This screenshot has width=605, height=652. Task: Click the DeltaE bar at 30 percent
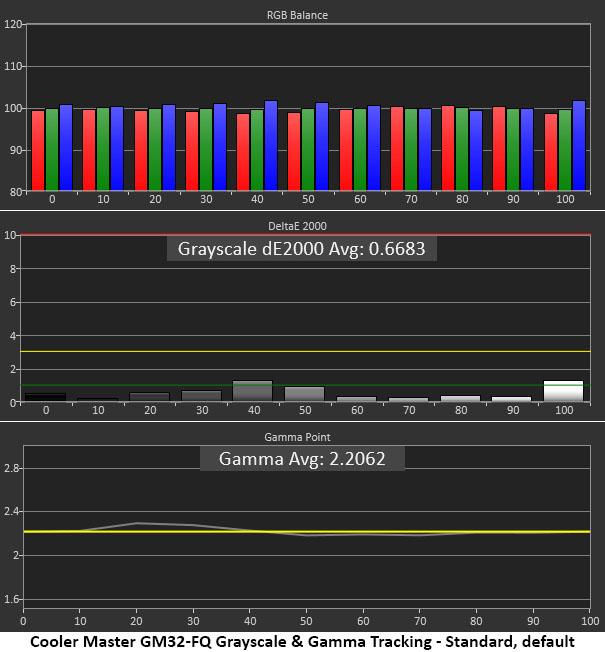click(x=202, y=396)
